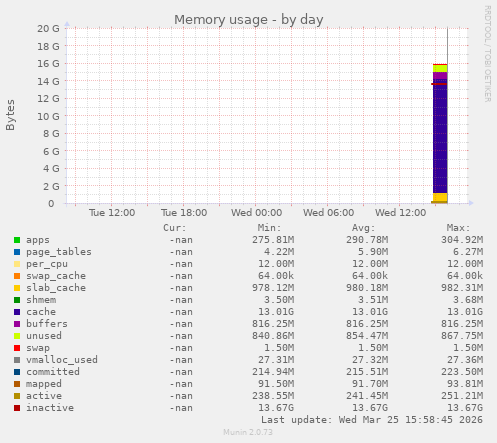497x443 pixels.
Task: Click the 'active' legend label
Action: pyautogui.click(x=44, y=396)
